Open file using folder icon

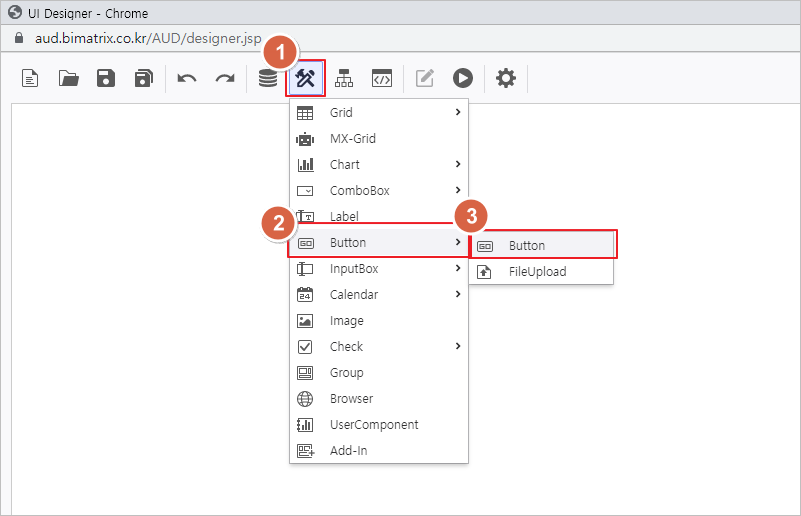click(69, 78)
